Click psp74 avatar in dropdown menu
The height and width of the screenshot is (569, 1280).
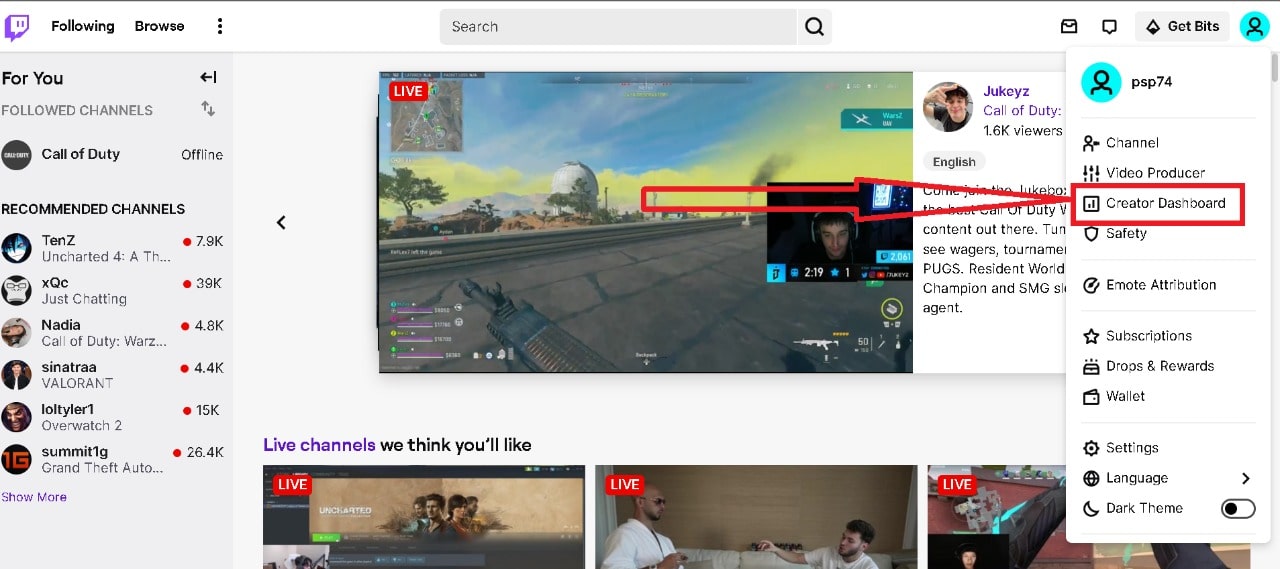pos(1100,82)
